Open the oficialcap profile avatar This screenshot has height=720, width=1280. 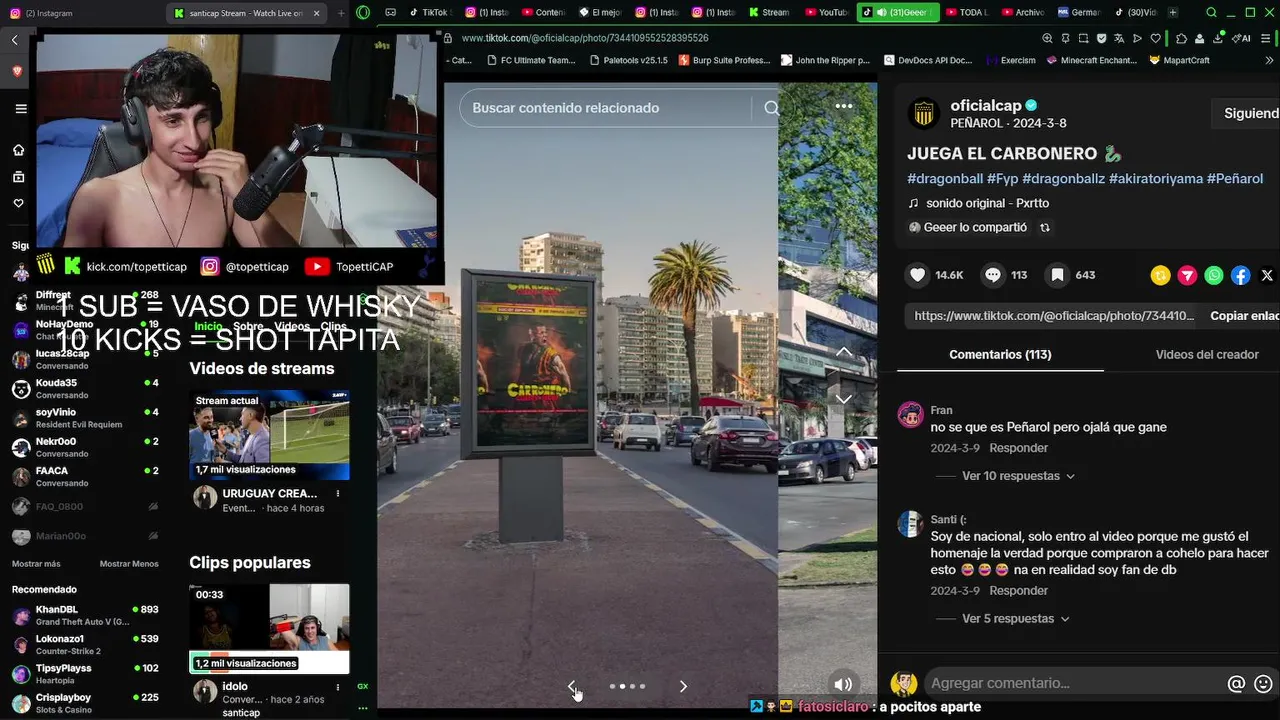tap(924, 113)
